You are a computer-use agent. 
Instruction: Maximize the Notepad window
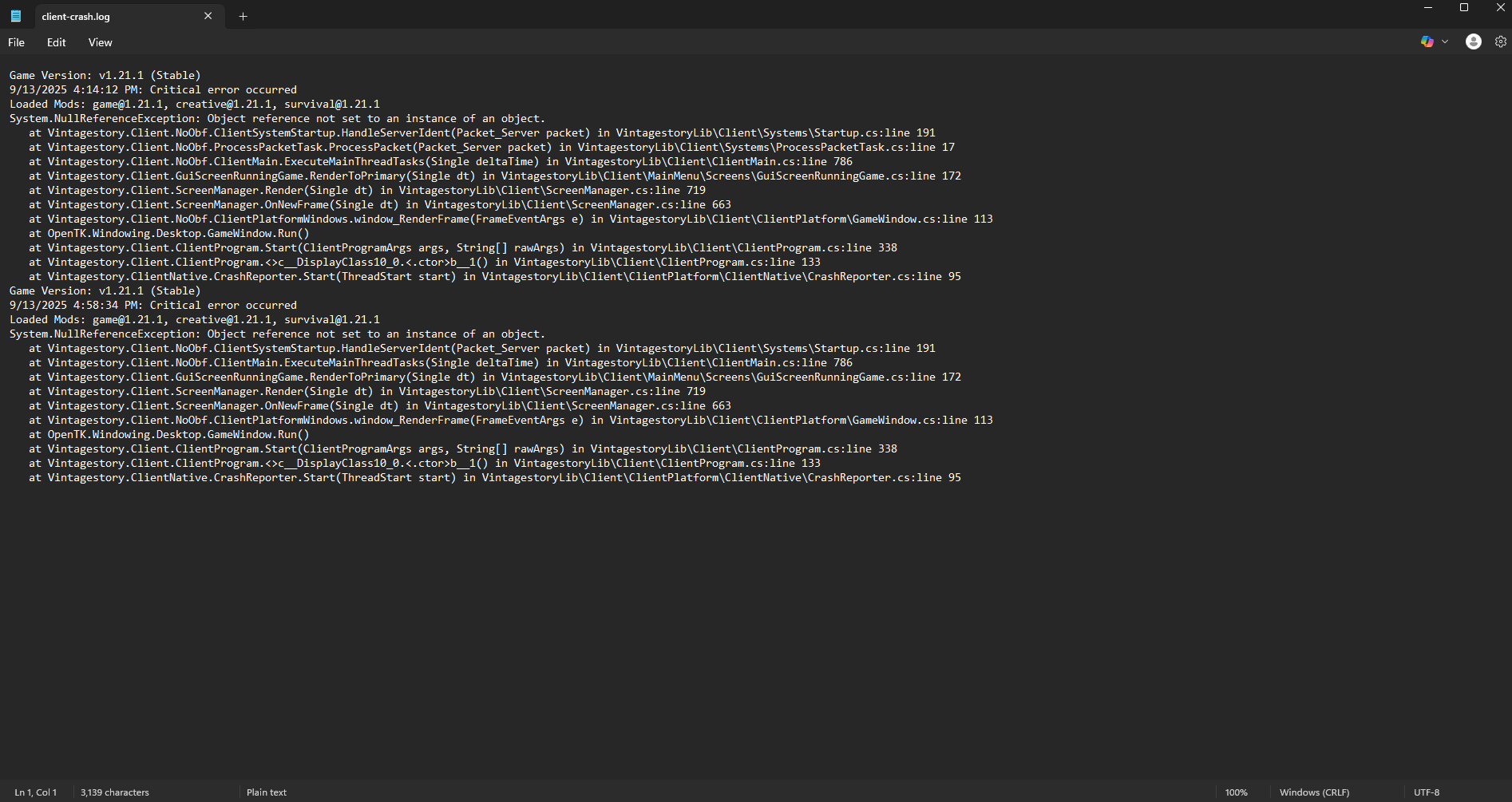coord(1463,8)
